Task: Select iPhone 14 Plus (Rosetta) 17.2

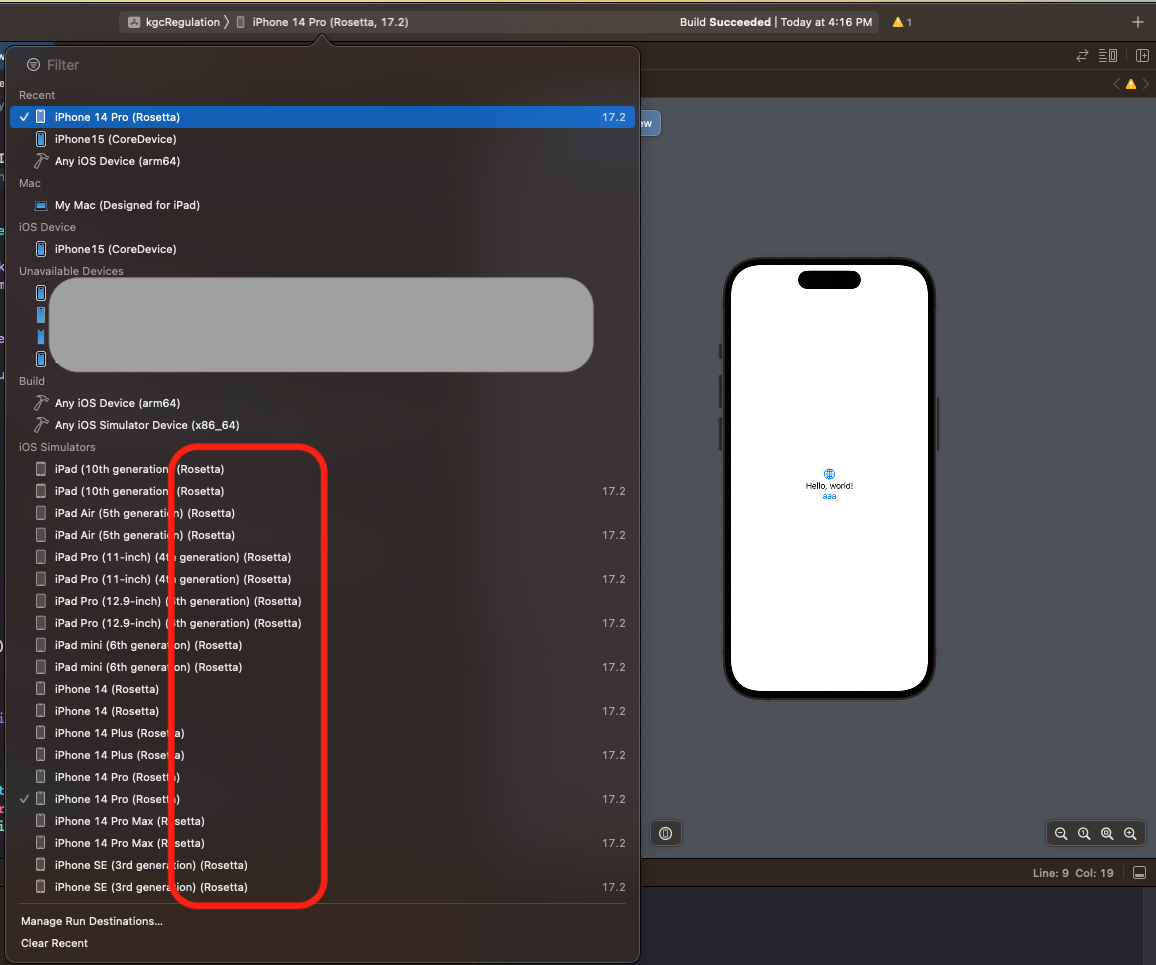Action: pyautogui.click(x=322, y=755)
